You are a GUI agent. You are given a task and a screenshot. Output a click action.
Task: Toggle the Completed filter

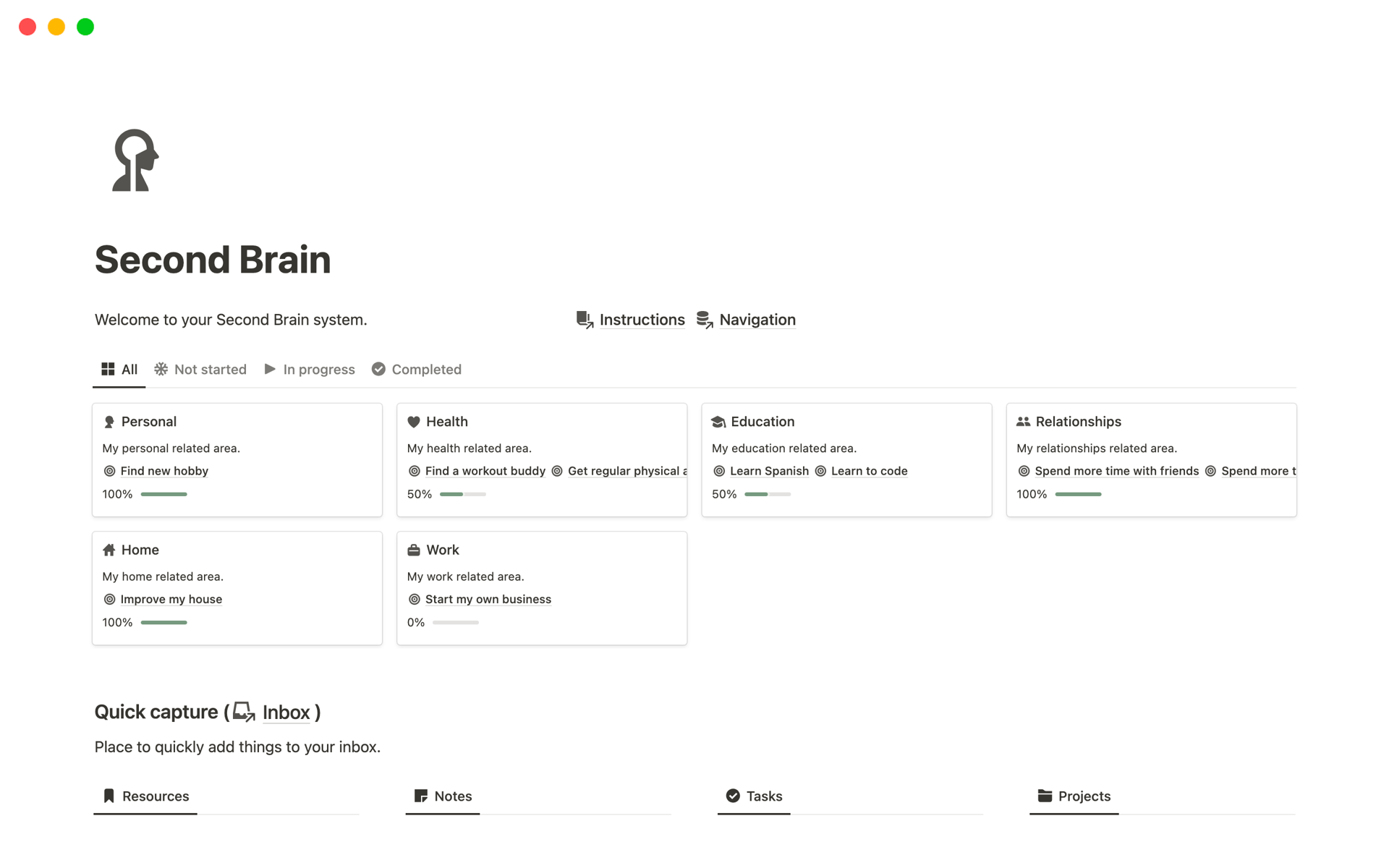(417, 369)
